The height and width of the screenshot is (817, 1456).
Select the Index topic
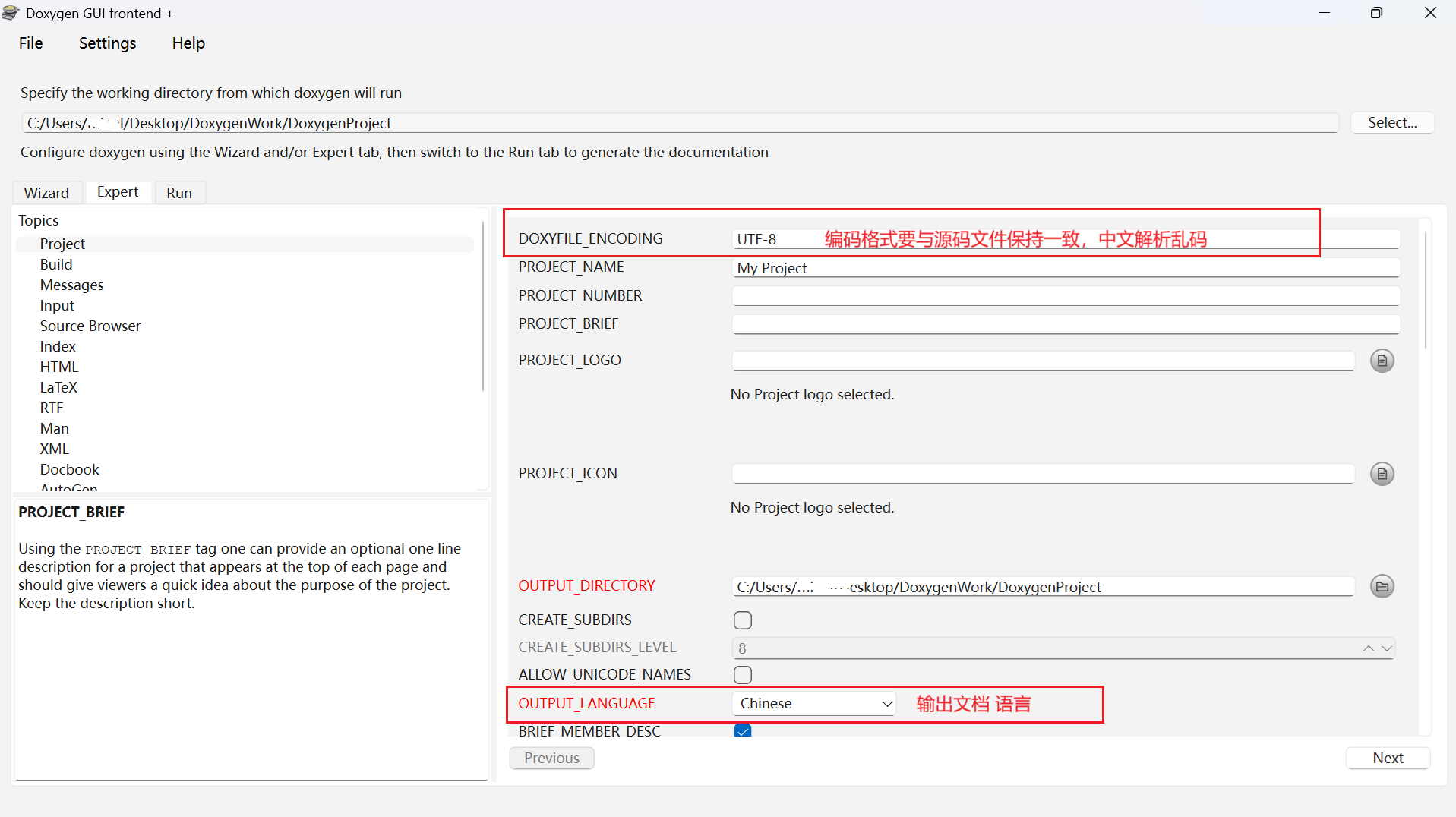tap(58, 346)
